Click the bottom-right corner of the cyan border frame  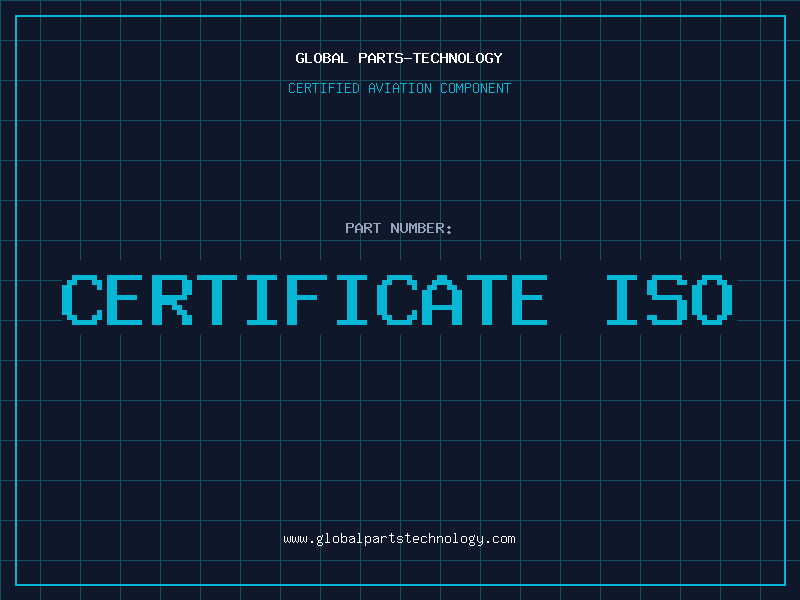point(784,584)
